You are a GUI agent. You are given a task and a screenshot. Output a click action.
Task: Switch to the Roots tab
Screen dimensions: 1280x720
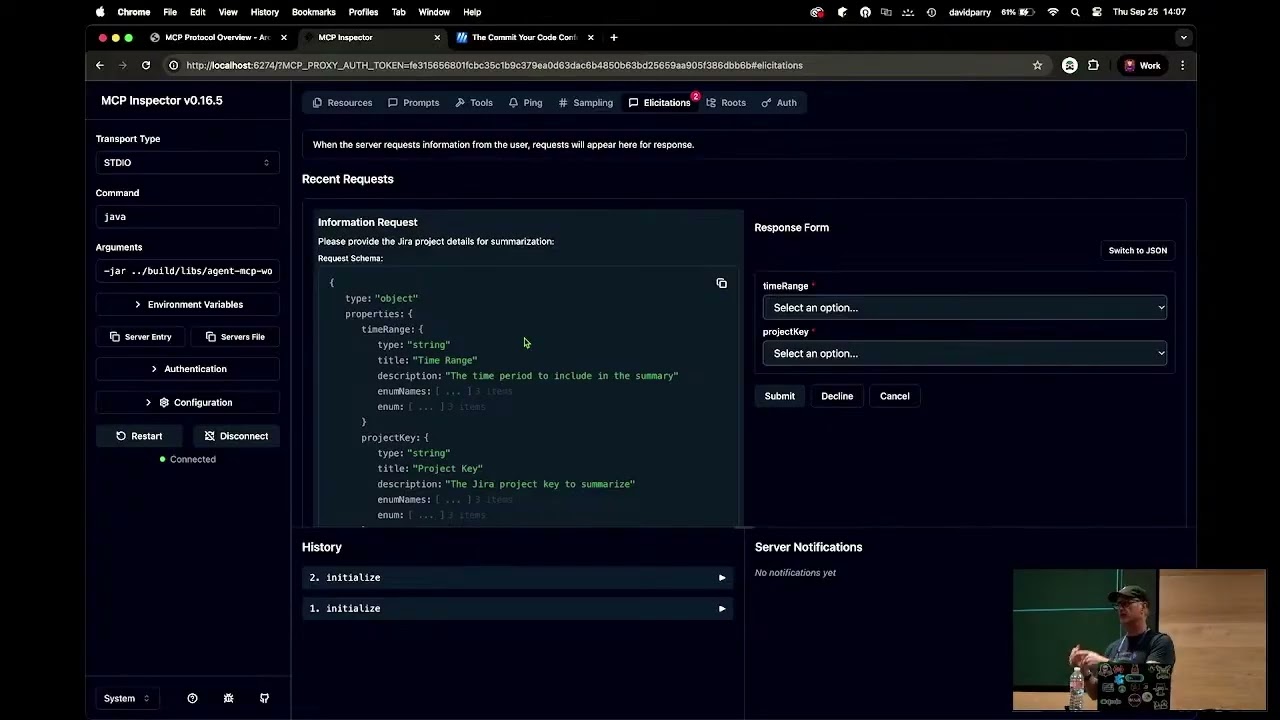click(x=726, y=102)
